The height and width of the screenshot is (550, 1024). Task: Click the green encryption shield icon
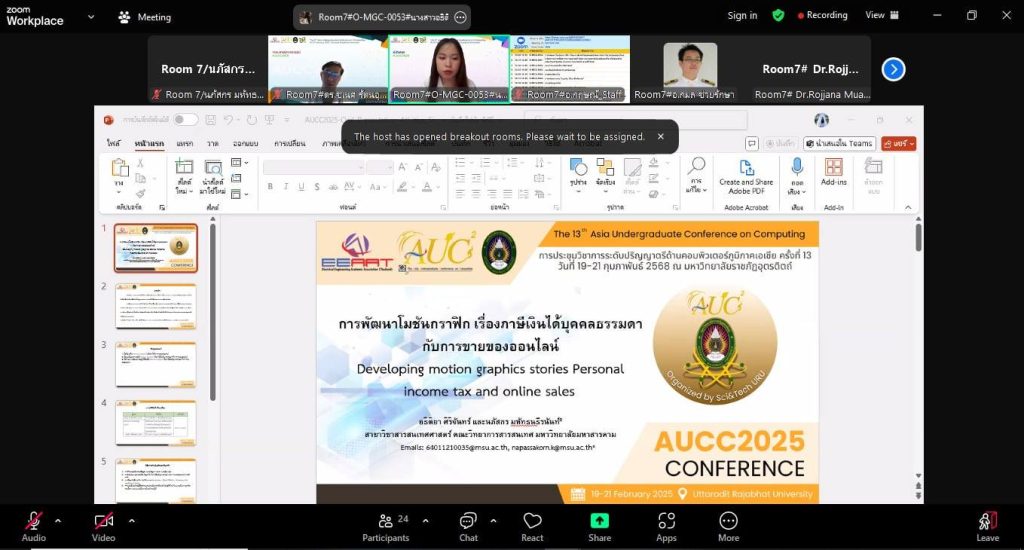(778, 15)
